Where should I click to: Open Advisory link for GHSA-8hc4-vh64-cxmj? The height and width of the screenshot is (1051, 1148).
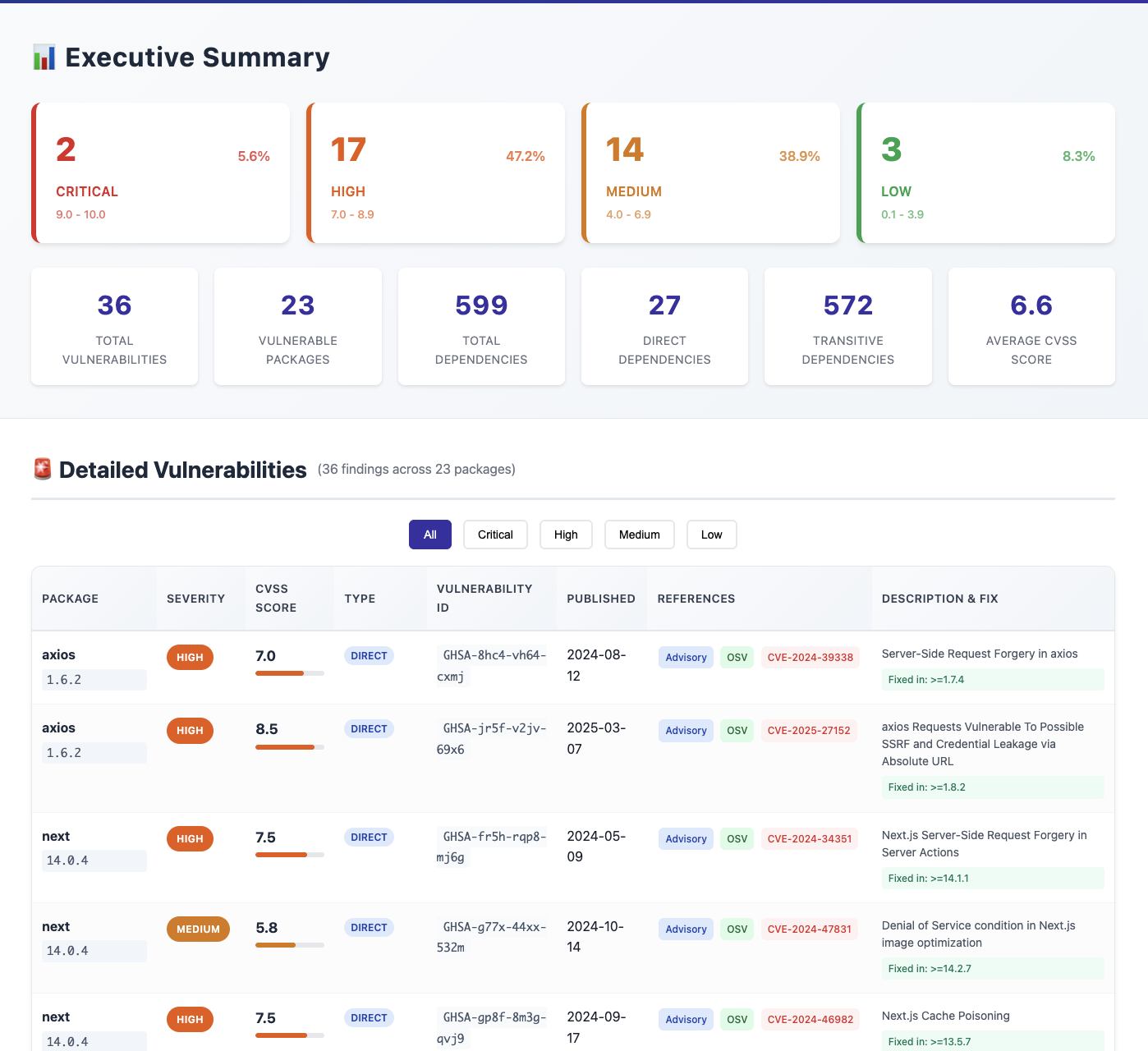coord(686,658)
